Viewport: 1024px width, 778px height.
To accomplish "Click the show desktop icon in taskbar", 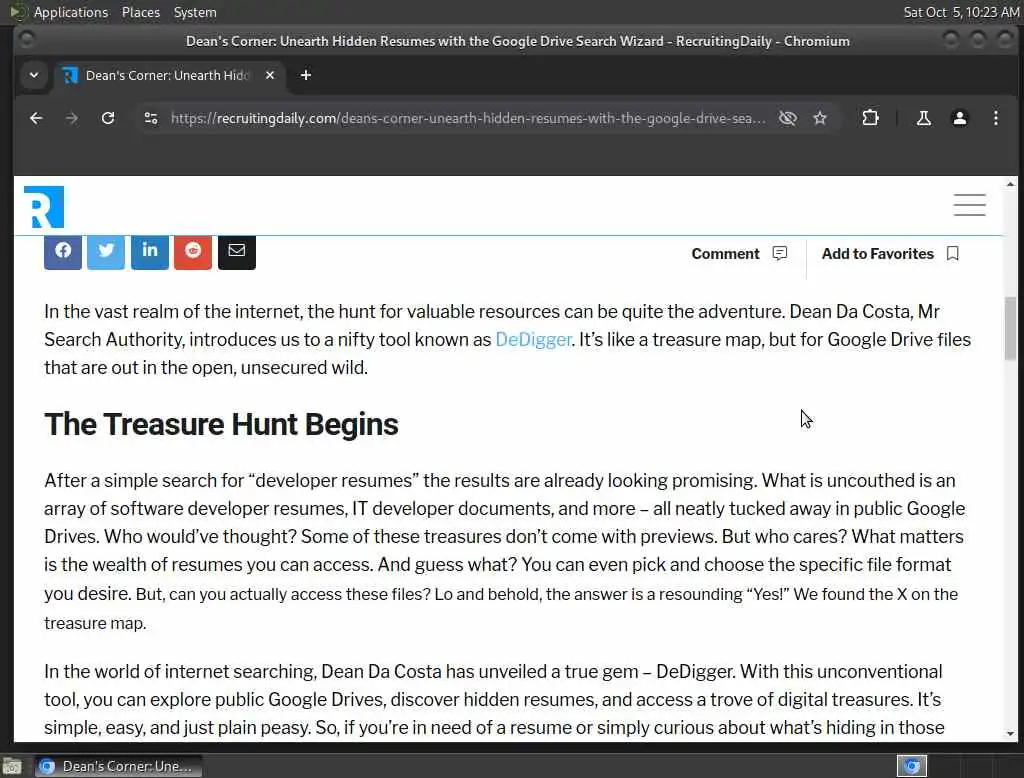I will (x=12, y=766).
